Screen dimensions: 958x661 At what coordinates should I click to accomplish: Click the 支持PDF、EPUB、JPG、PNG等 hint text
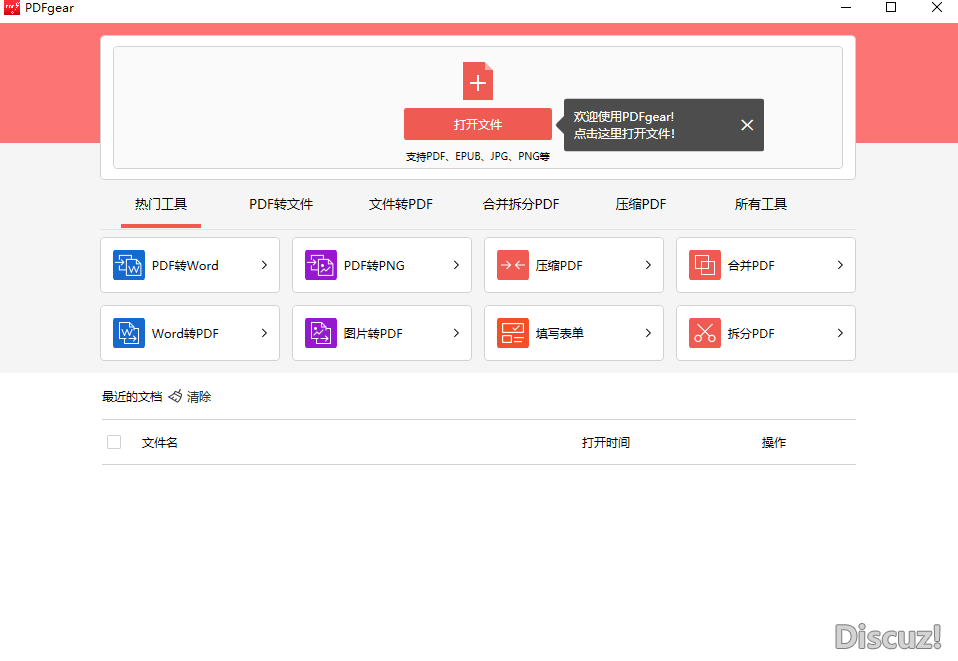tap(478, 156)
